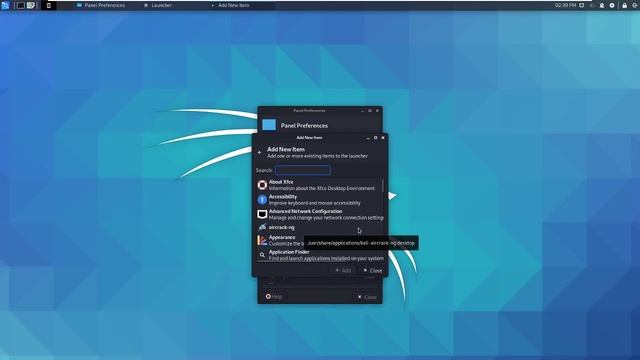Maximize the Panel Preferences window
640x360 pixels.
click(370, 111)
